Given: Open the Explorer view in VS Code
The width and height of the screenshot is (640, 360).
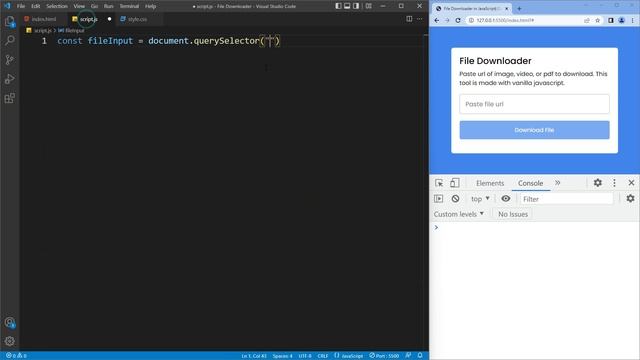Looking at the screenshot, I should 9,21.
